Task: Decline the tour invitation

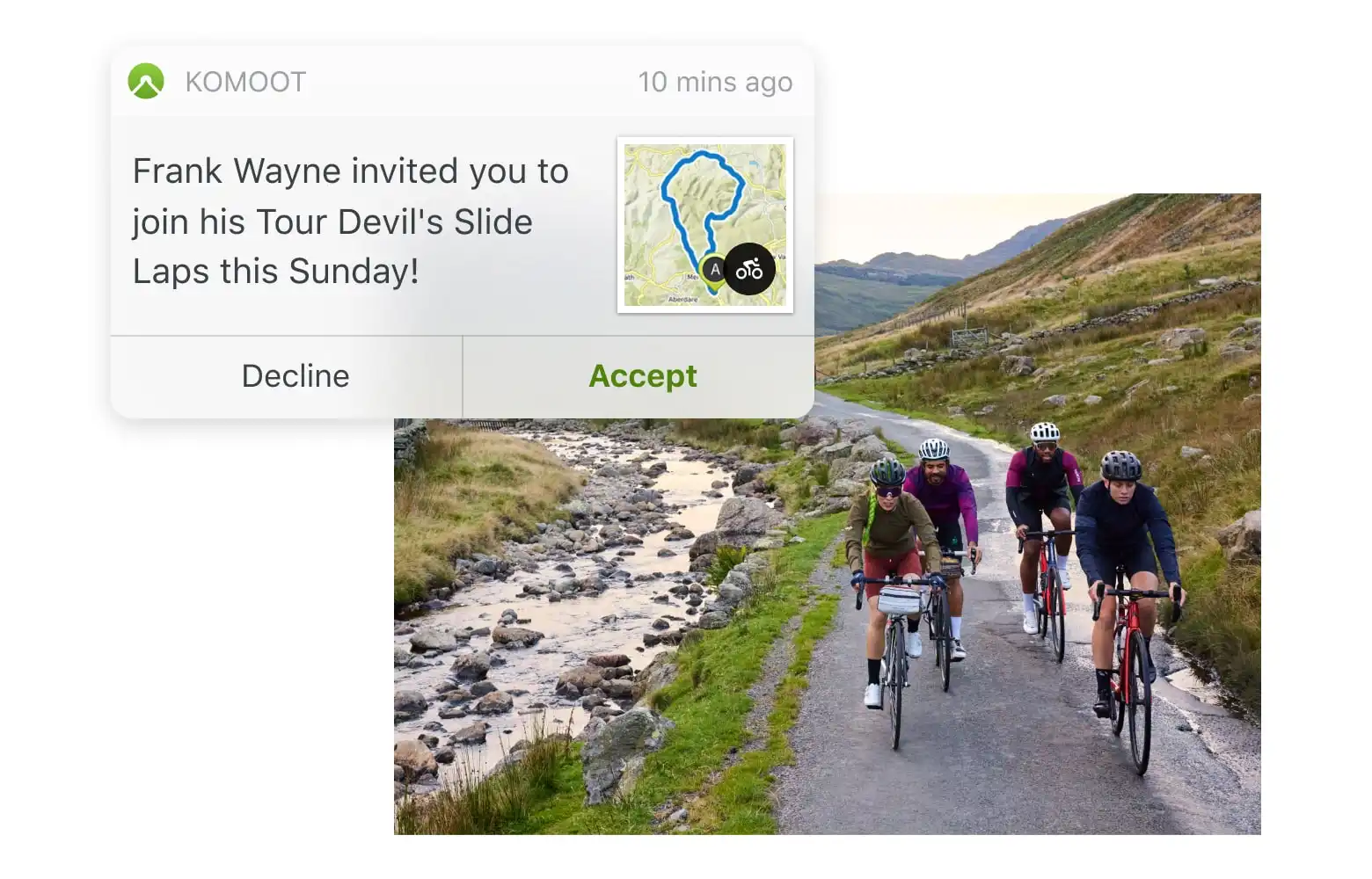Action: pos(295,376)
